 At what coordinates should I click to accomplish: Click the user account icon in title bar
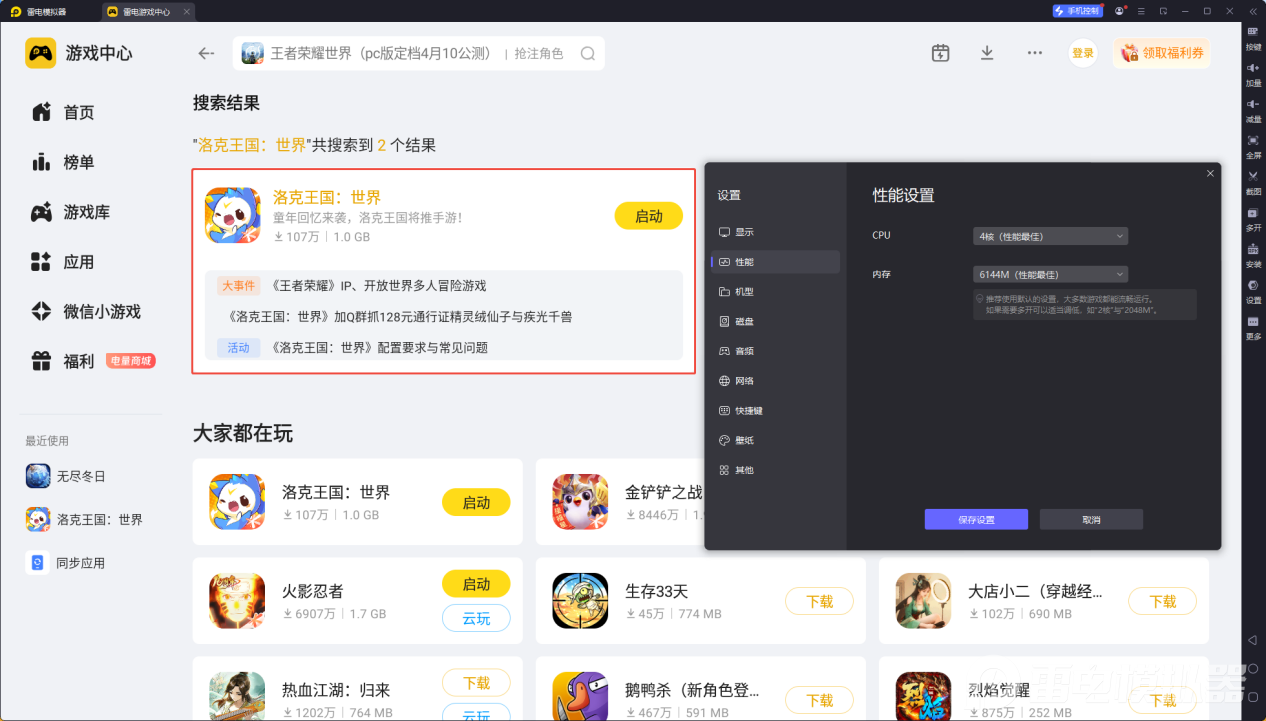coord(1120,11)
